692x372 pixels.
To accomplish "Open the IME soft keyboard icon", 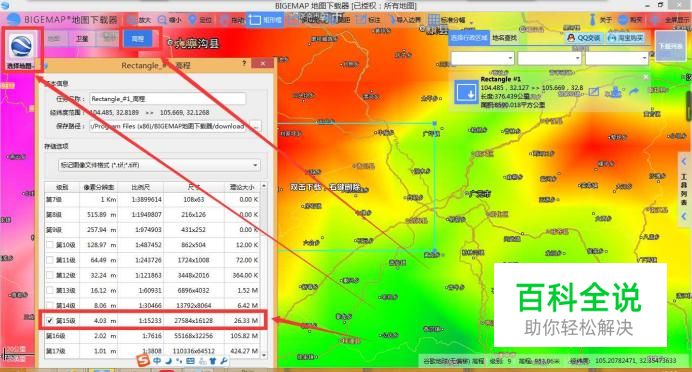I will click(x=190, y=361).
